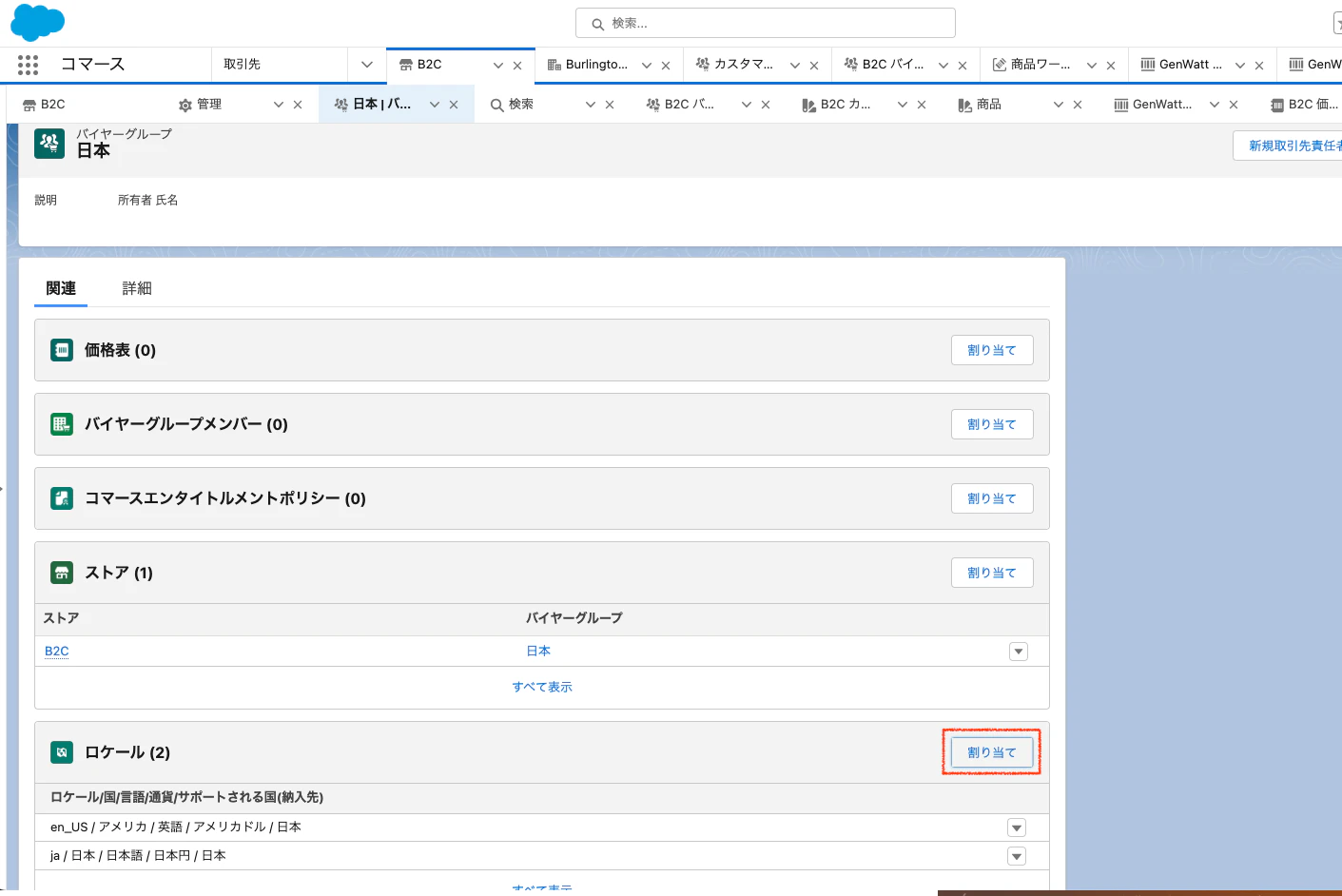Screen dimensions: 1342x896
Task: Close the GenWatt... subtab
Action: click(x=1234, y=105)
